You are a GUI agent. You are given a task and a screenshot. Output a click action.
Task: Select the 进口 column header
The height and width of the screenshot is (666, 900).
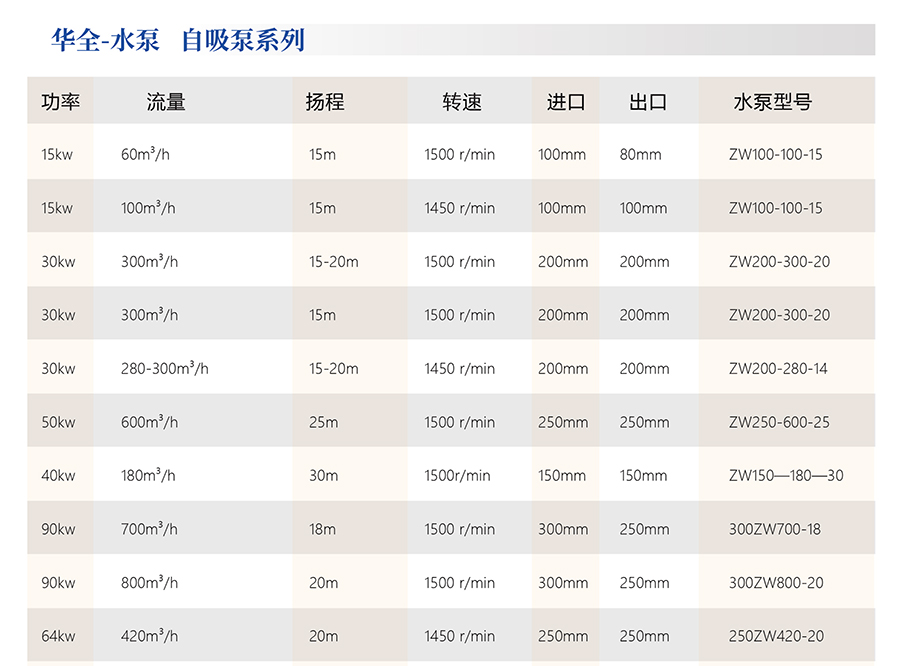(565, 102)
